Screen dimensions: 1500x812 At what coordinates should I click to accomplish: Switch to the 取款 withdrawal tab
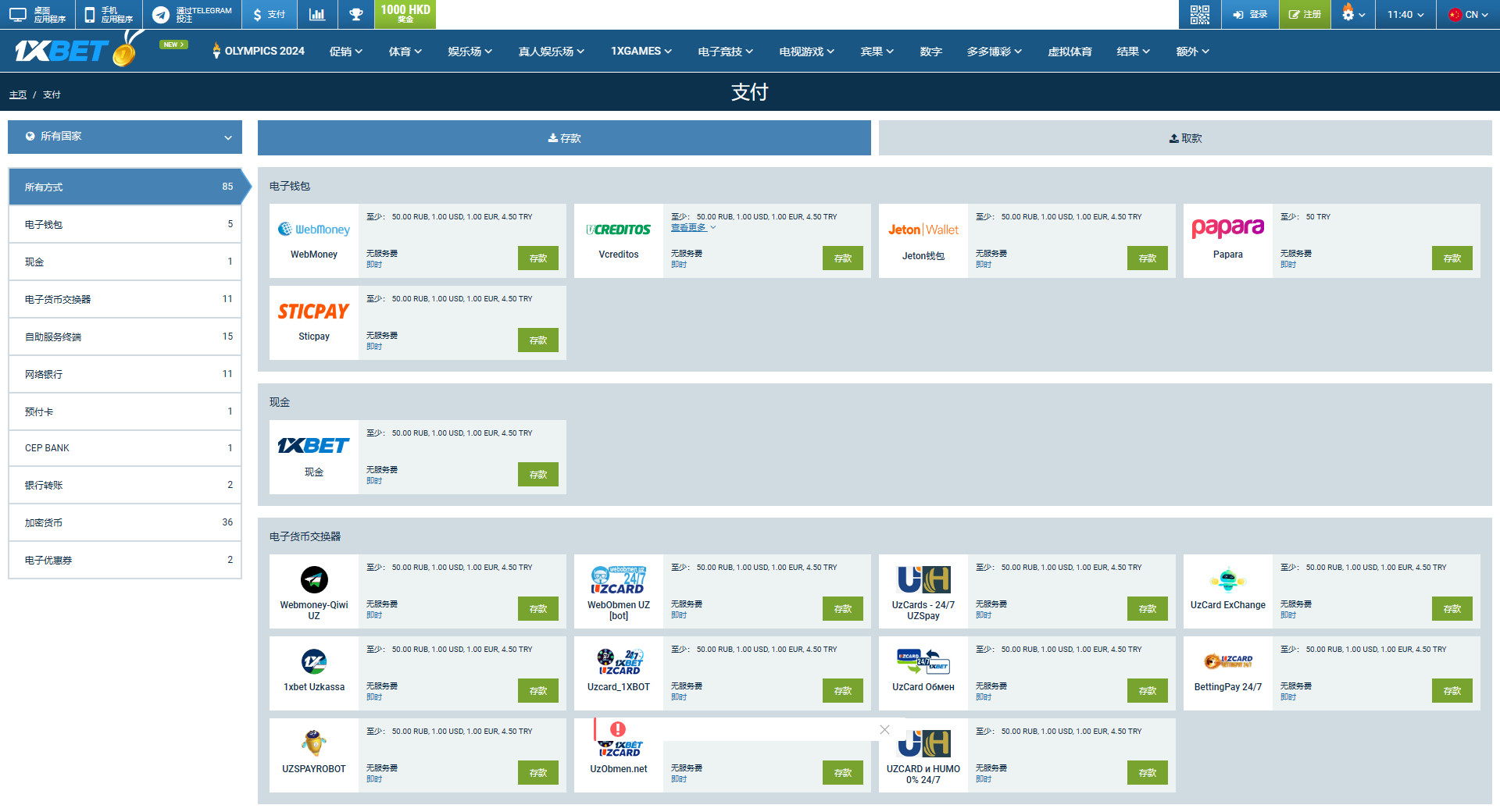coord(1185,137)
